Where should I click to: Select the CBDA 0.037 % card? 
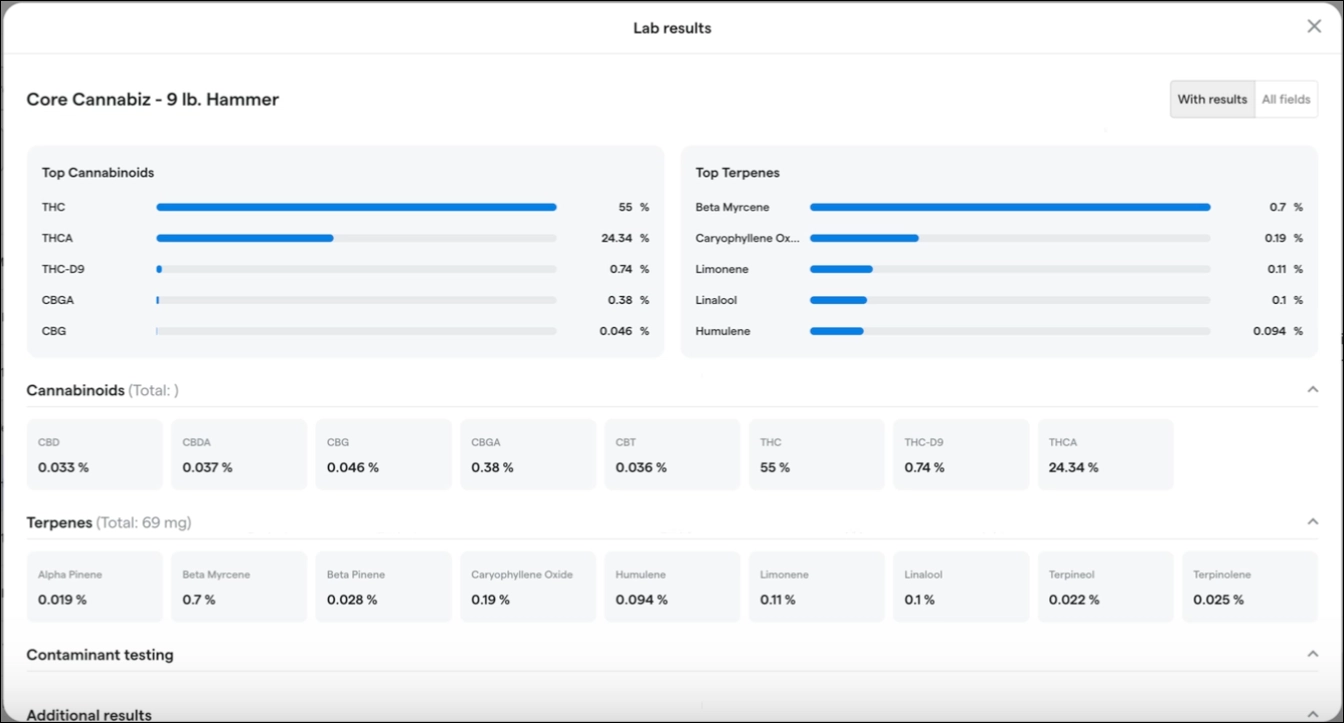[239, 455]
